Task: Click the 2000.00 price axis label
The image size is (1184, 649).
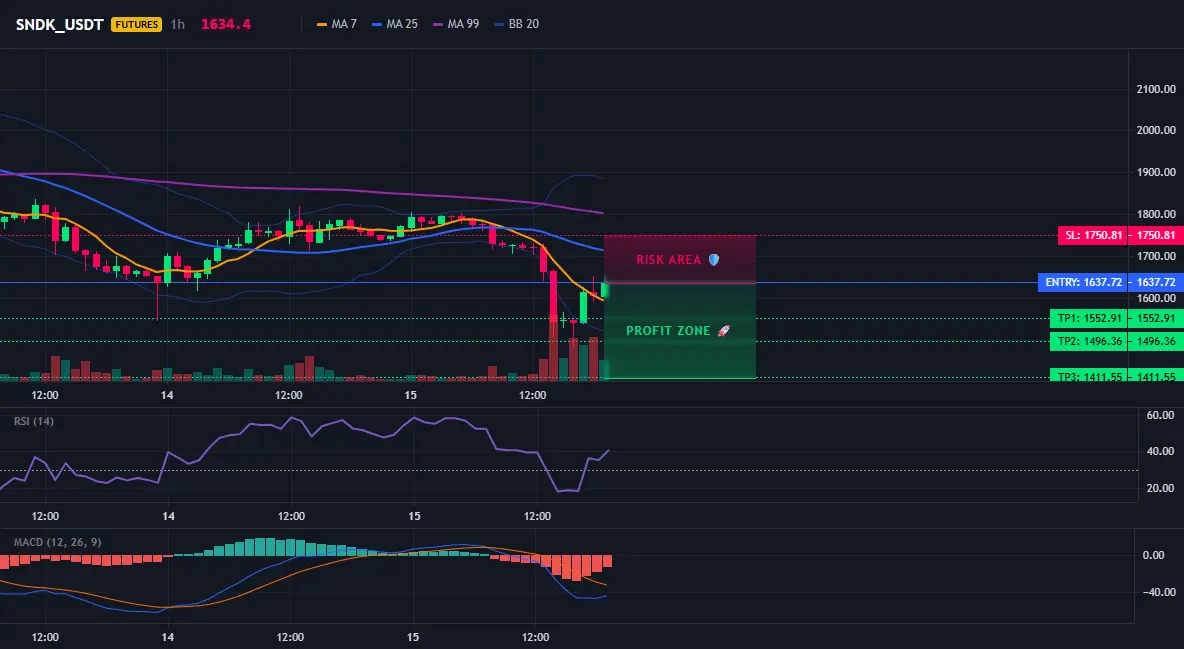Action: pos(1156,130)
